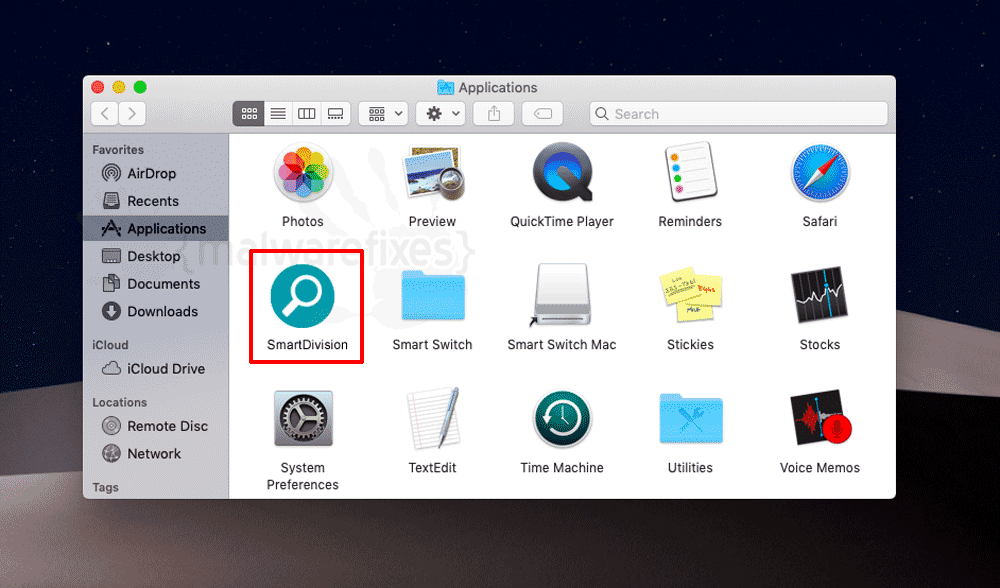Open the group-by arrangement dropdown

383,114
